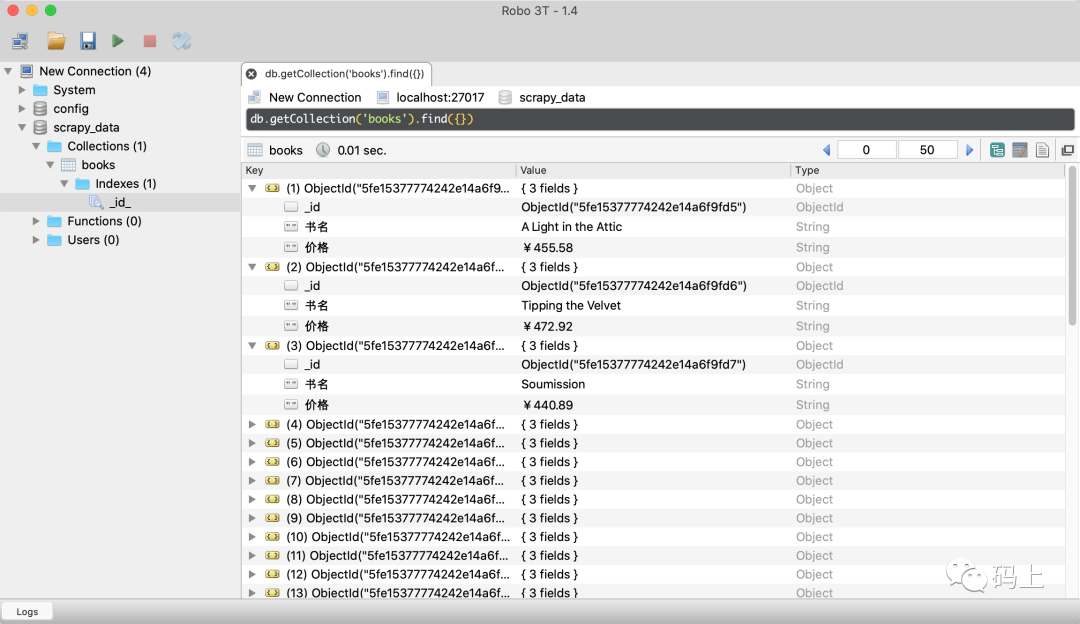This screenshot has height=624, width=1080.
Task: Collapse the scrapy_data database node
Action: pos(22,127)
